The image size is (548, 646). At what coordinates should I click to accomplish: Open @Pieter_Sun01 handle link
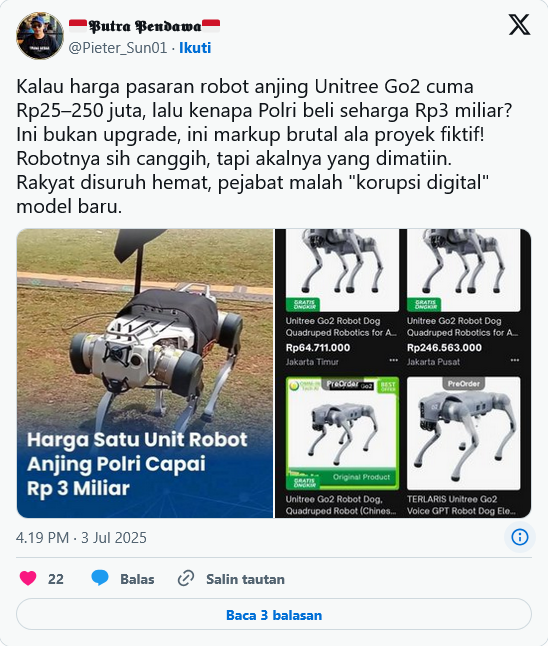click(118, 48)
